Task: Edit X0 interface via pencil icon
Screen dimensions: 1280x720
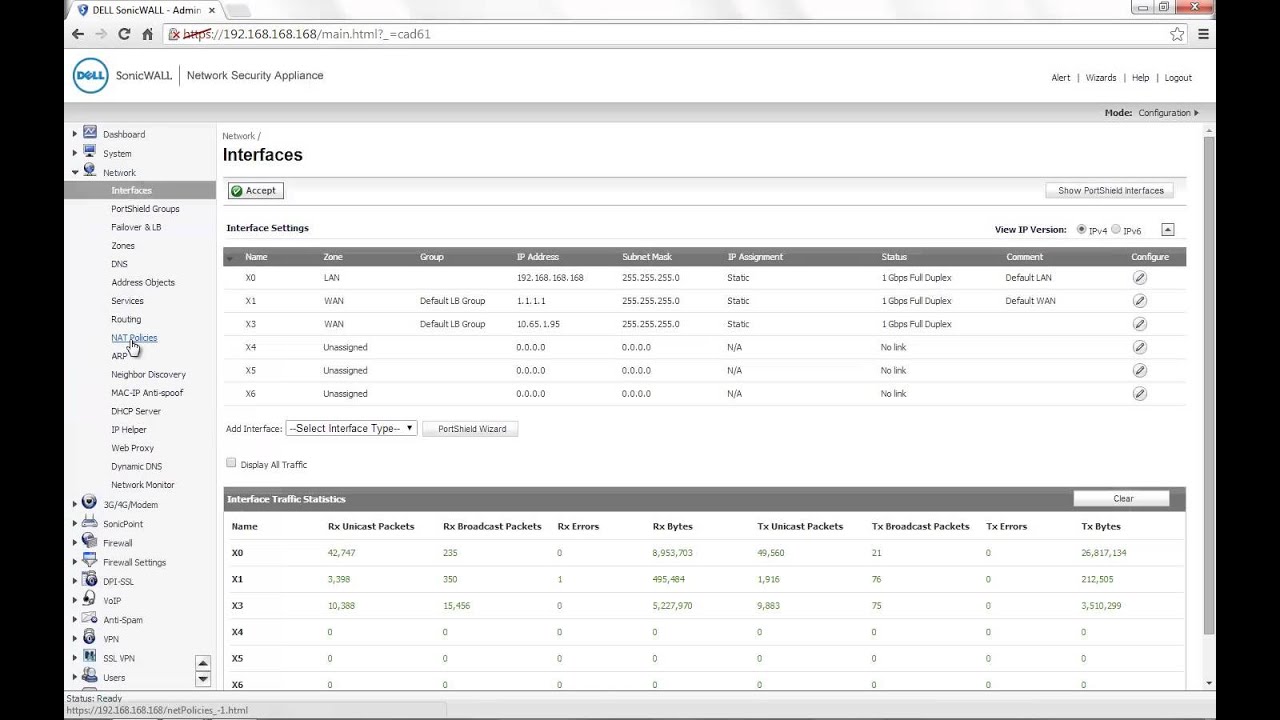Action: [x=1139, y=278]
